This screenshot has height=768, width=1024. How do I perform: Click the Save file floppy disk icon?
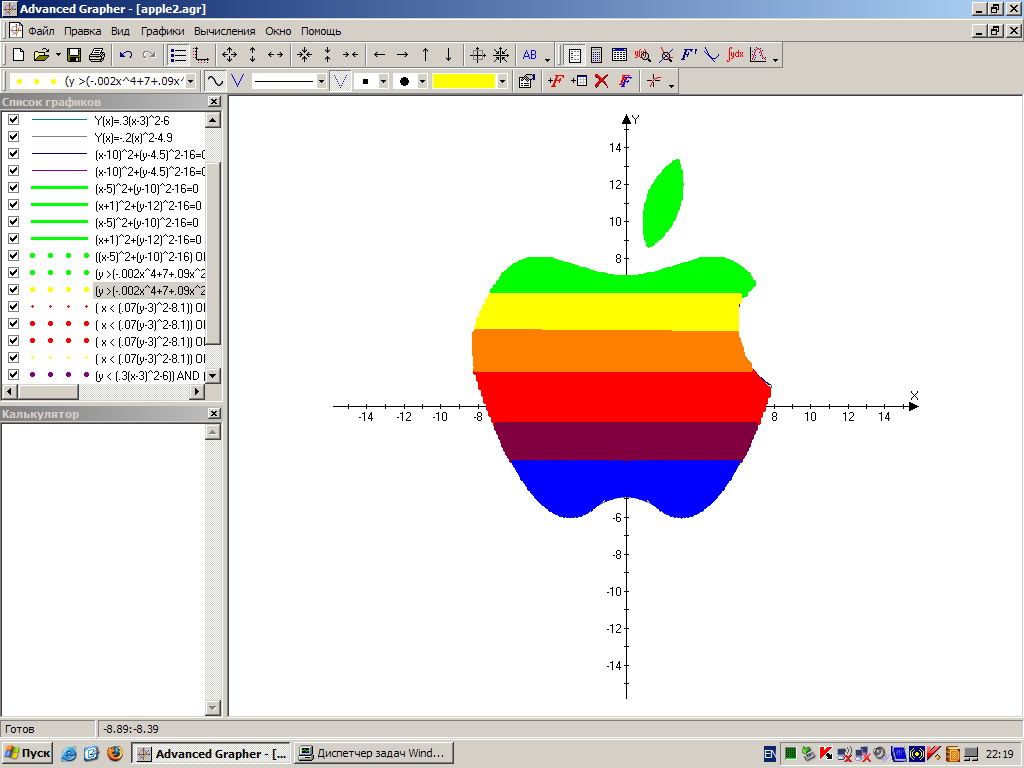[74, 55]
